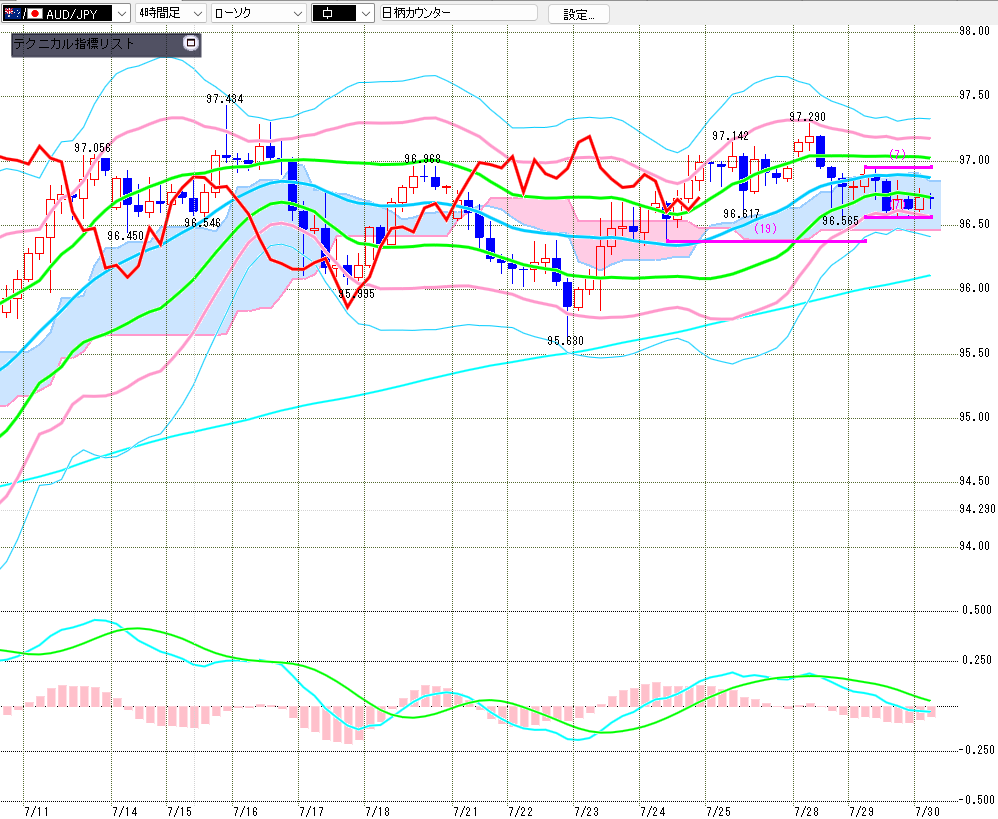The image size is (998, 819).
Task: Click the 7/15 date on time axis
Action: coord(179,811)
